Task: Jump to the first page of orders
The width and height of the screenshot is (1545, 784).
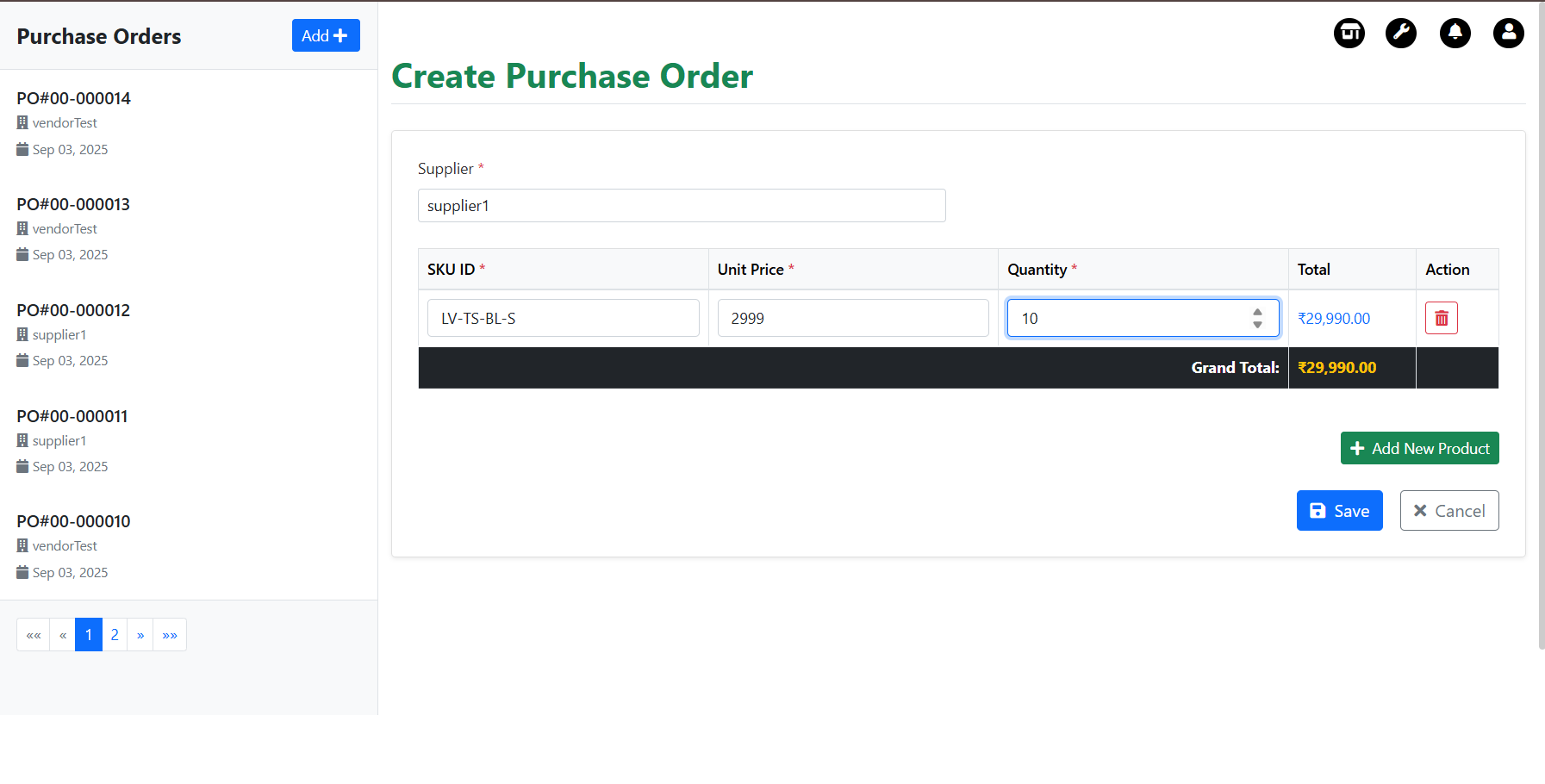Action: tap(34, 635)
